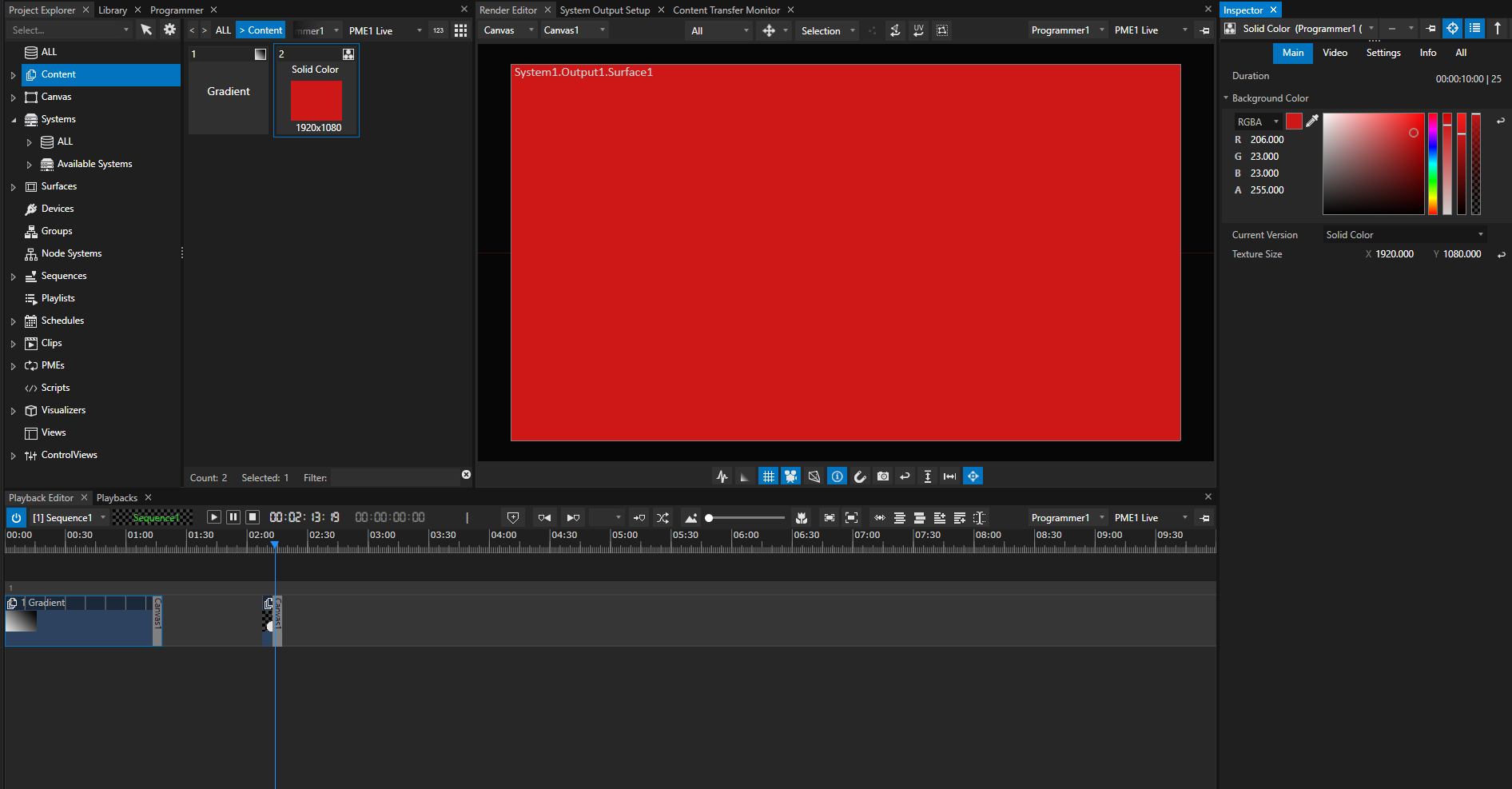Click the Content breadcrumb button
This screenshot has width=1512, height=789.
[x=261, y=29]
